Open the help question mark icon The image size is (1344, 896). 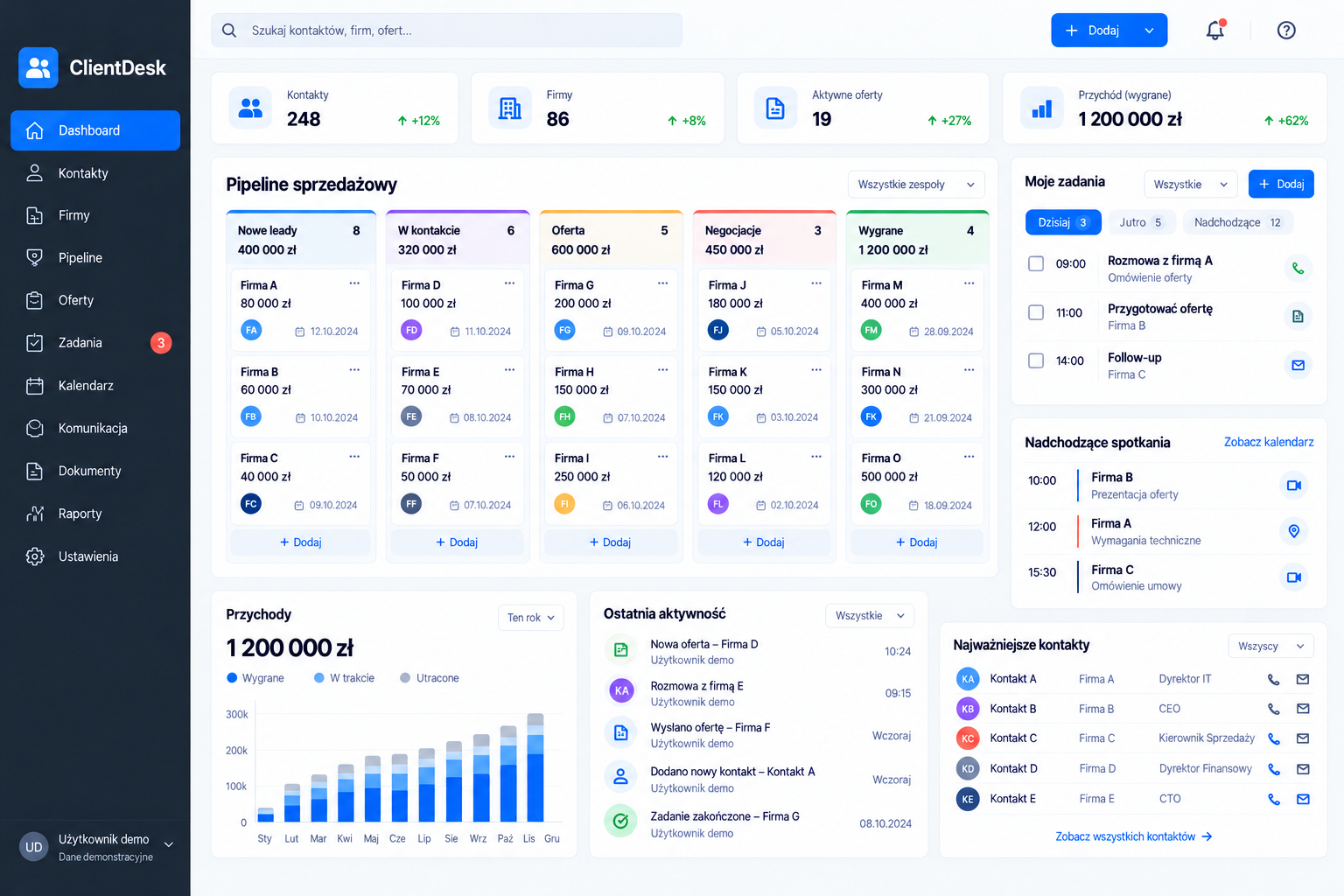point(1286,31)
